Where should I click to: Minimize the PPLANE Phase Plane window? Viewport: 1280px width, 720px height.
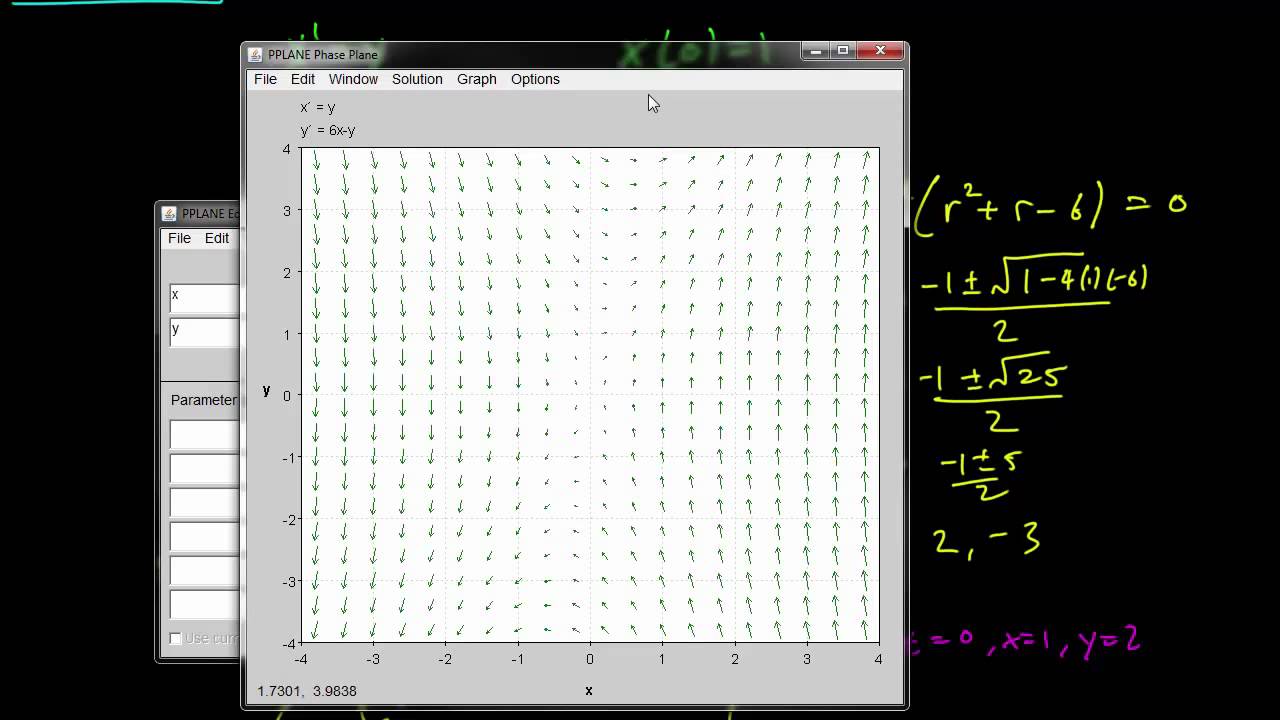(817, 50)
